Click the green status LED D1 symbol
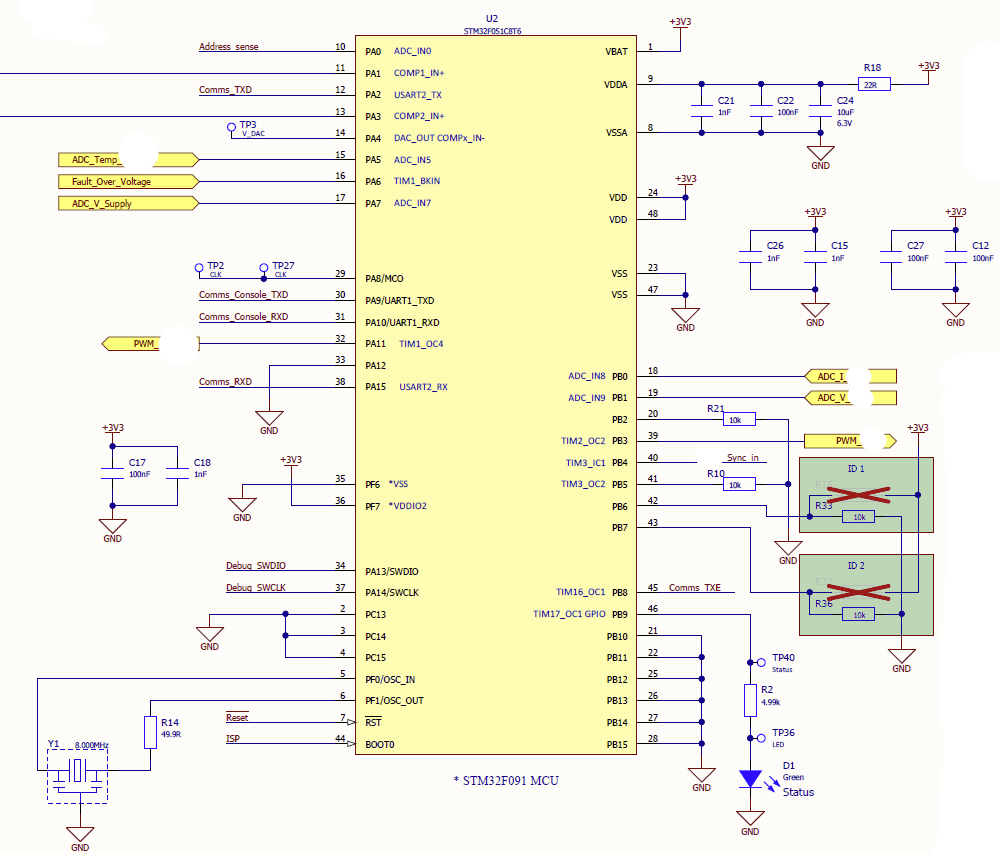 (751, 779)
